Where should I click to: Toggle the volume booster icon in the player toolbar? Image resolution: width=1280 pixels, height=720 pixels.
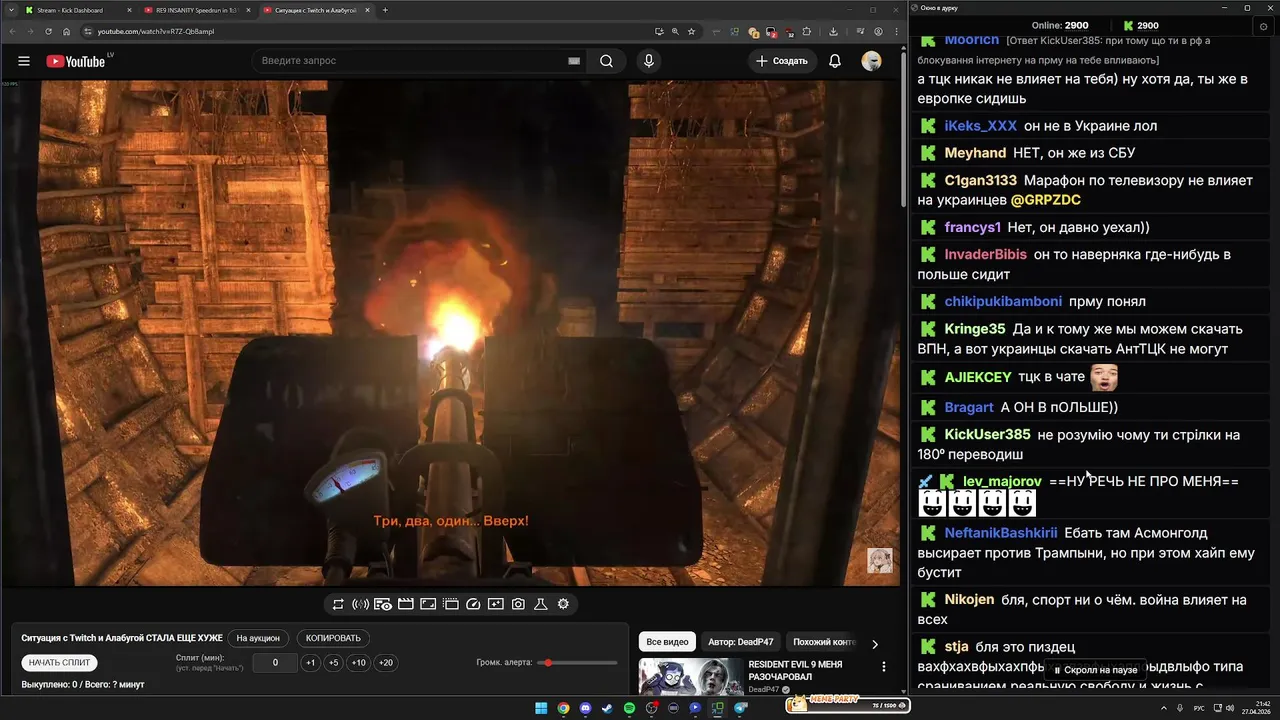pos(361,604)
